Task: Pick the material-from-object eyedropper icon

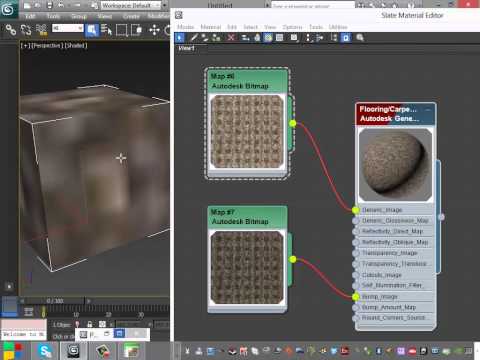Action: coord(194,38)
